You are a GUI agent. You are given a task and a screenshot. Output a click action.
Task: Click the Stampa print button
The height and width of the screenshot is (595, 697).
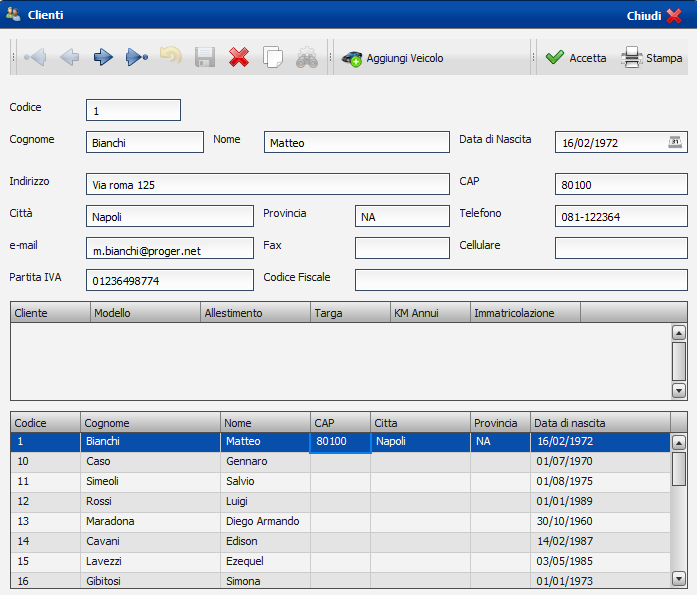click(x=651, y=58)
